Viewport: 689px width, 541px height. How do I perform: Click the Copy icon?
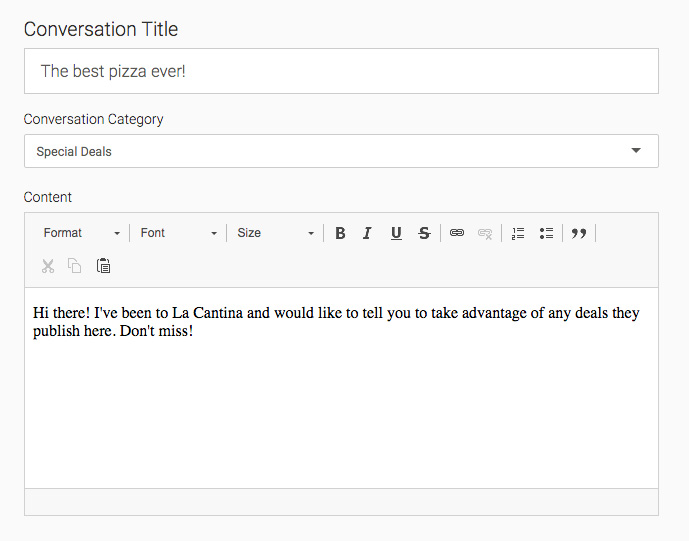click(x=75, y=266)
